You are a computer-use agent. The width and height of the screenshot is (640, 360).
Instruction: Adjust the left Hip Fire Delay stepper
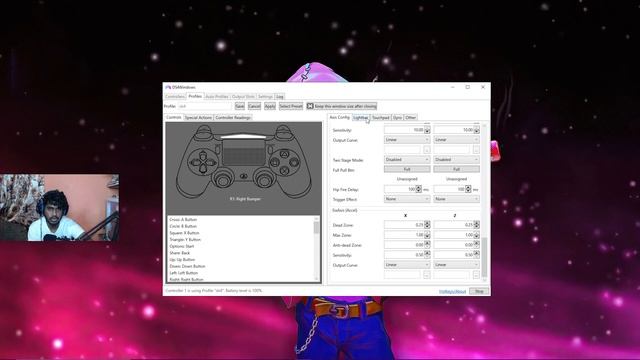click(418, 189)
